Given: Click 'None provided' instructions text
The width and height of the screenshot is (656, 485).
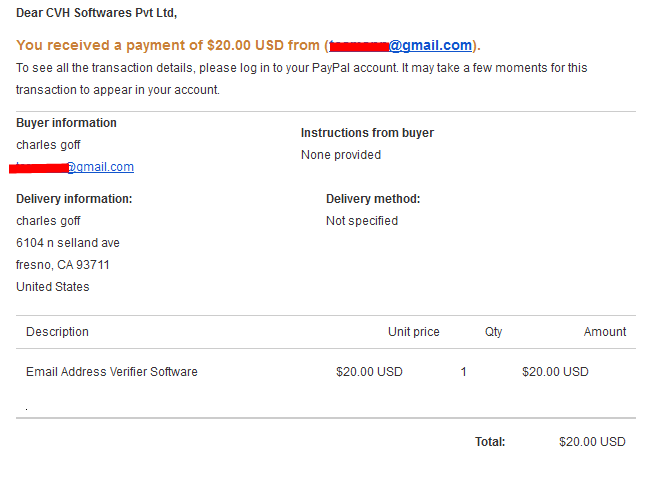Looking at the screenshot, I should coord(341,155).
